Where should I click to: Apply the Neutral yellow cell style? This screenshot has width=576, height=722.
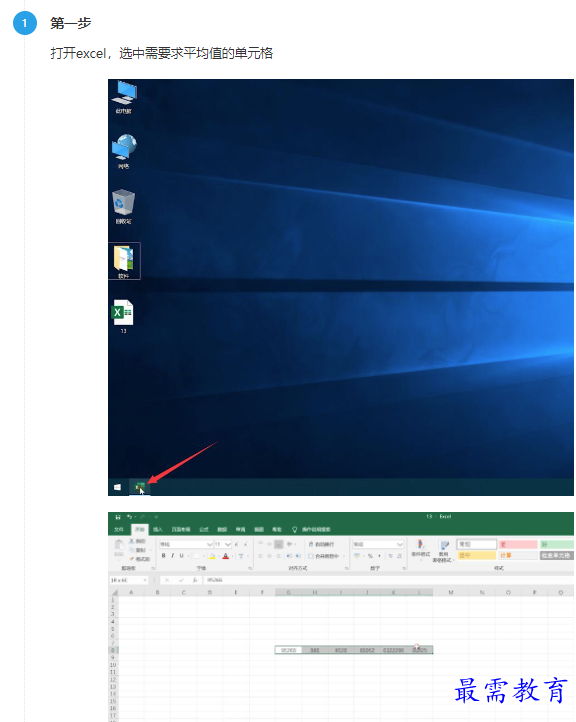(x=477, y=555)
